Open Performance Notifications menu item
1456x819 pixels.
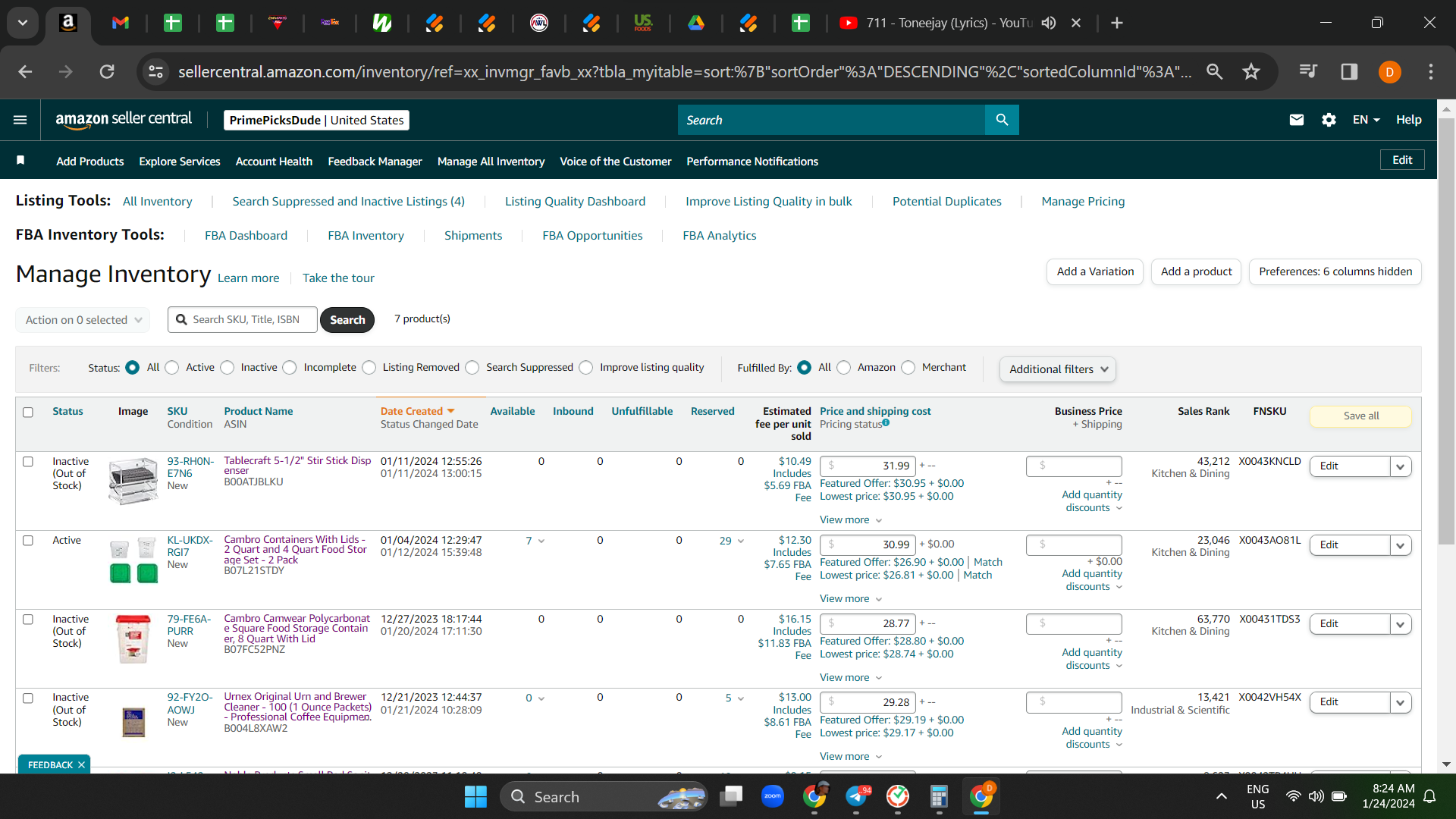point(752,162)
